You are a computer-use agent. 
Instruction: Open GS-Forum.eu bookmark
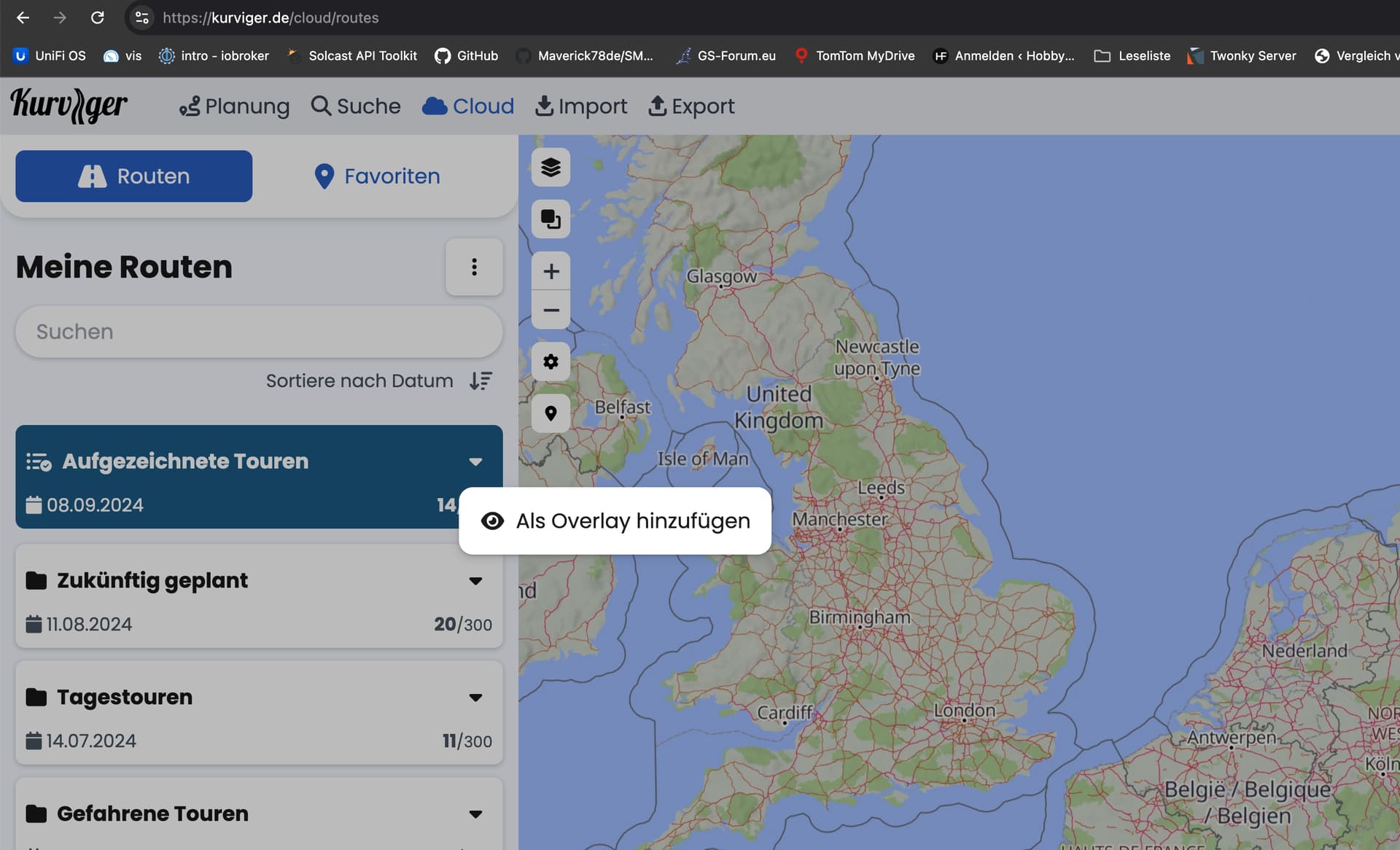click(726, 55)
